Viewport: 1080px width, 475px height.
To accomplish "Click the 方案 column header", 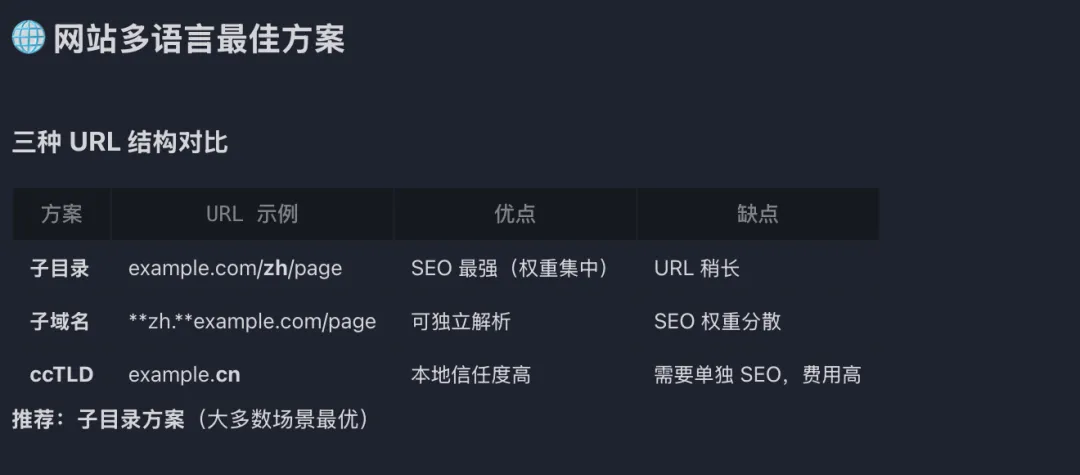I will pyautogui.click(x=62, y=214).
